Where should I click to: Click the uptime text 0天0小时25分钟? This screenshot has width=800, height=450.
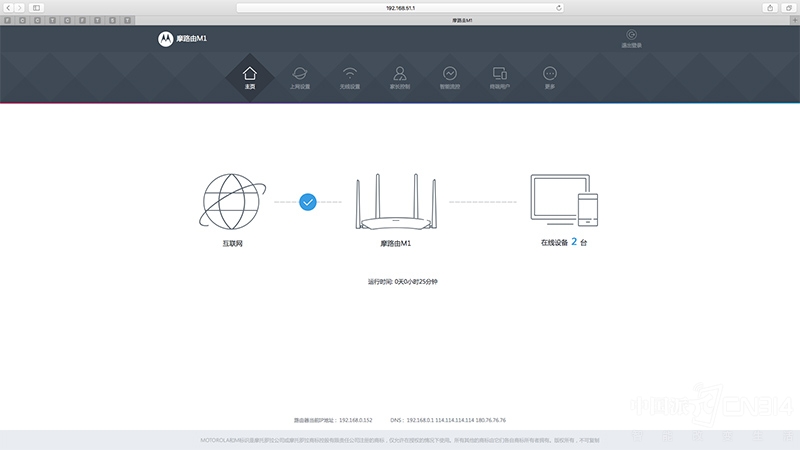[416, 282]
